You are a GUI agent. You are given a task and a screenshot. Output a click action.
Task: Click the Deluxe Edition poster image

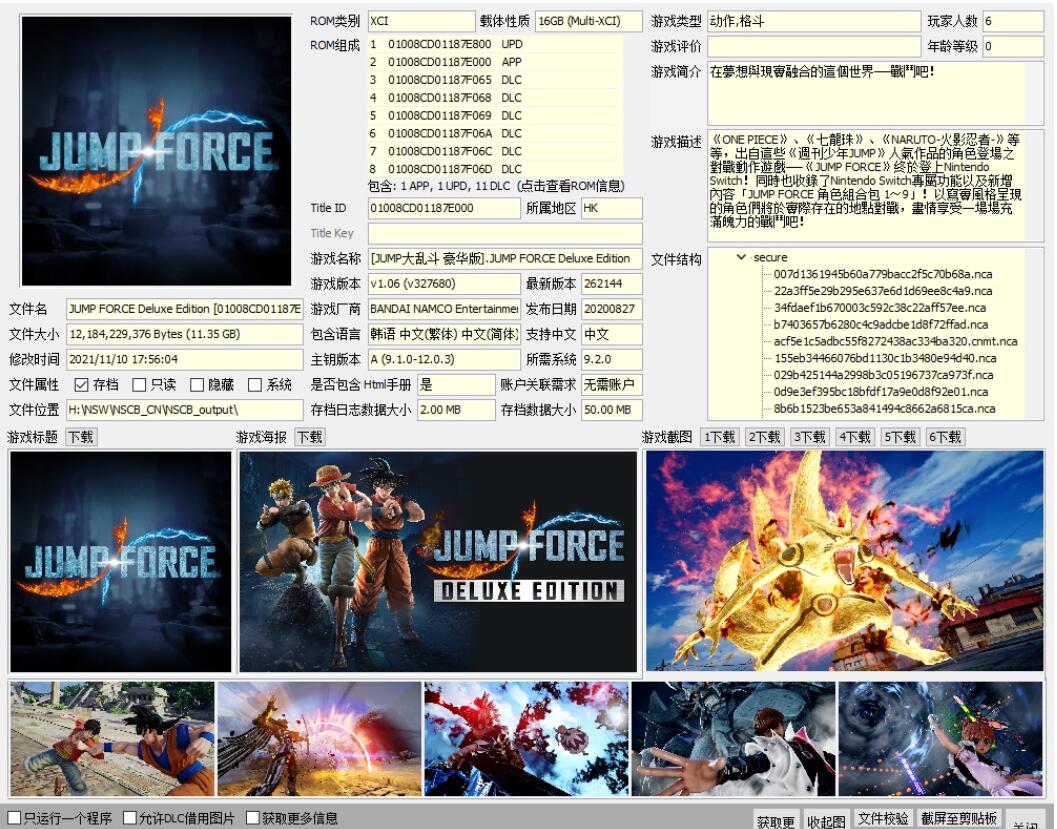[438, 561]
